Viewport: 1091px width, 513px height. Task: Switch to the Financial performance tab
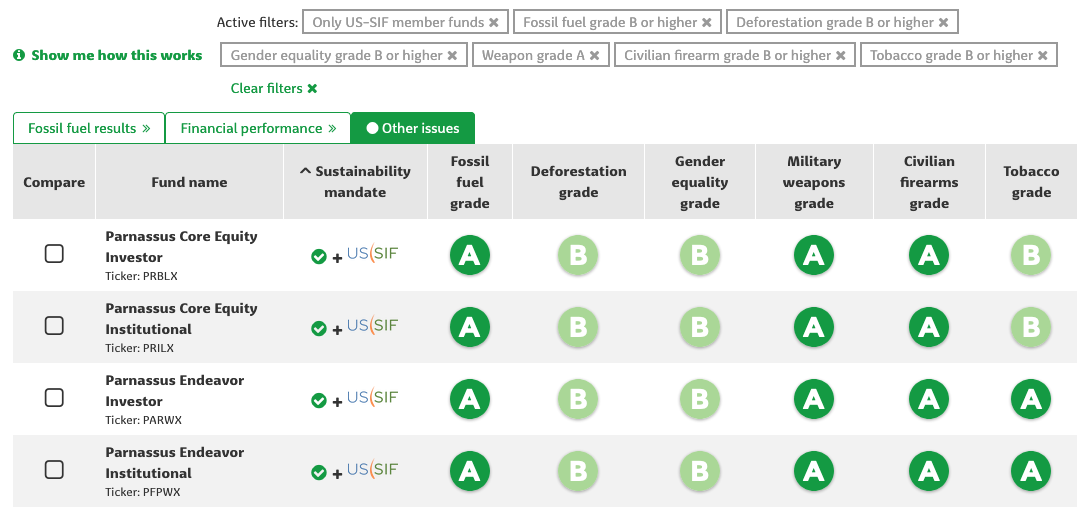[x=258, y=128]
